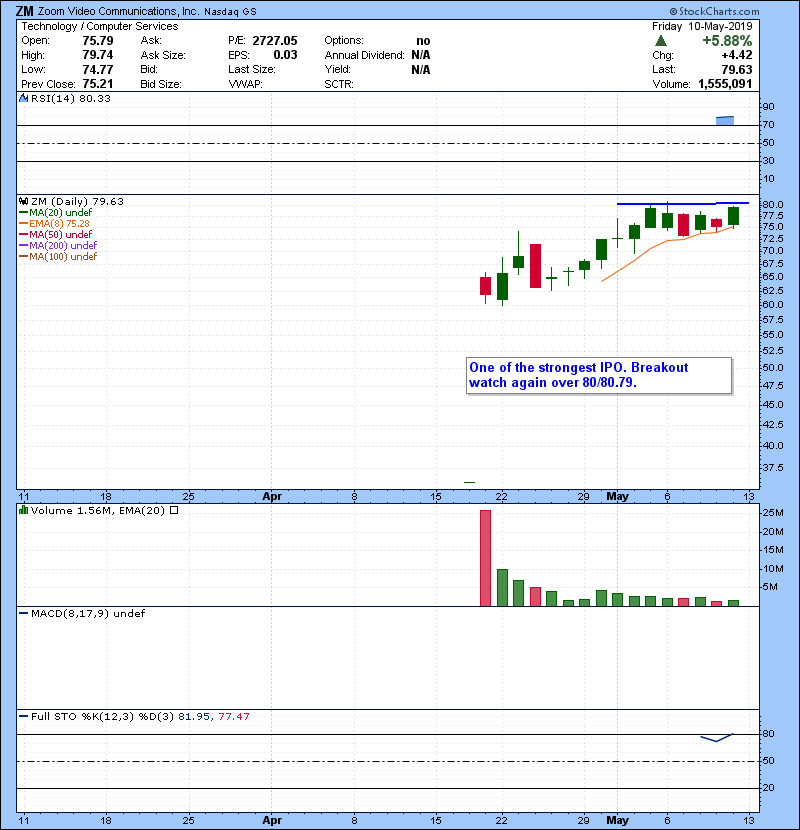Click the RSI(14) indicator legend icon
The height and width of the screenshot is (830, 800).
pyautogui.click(x=23, y=99)
